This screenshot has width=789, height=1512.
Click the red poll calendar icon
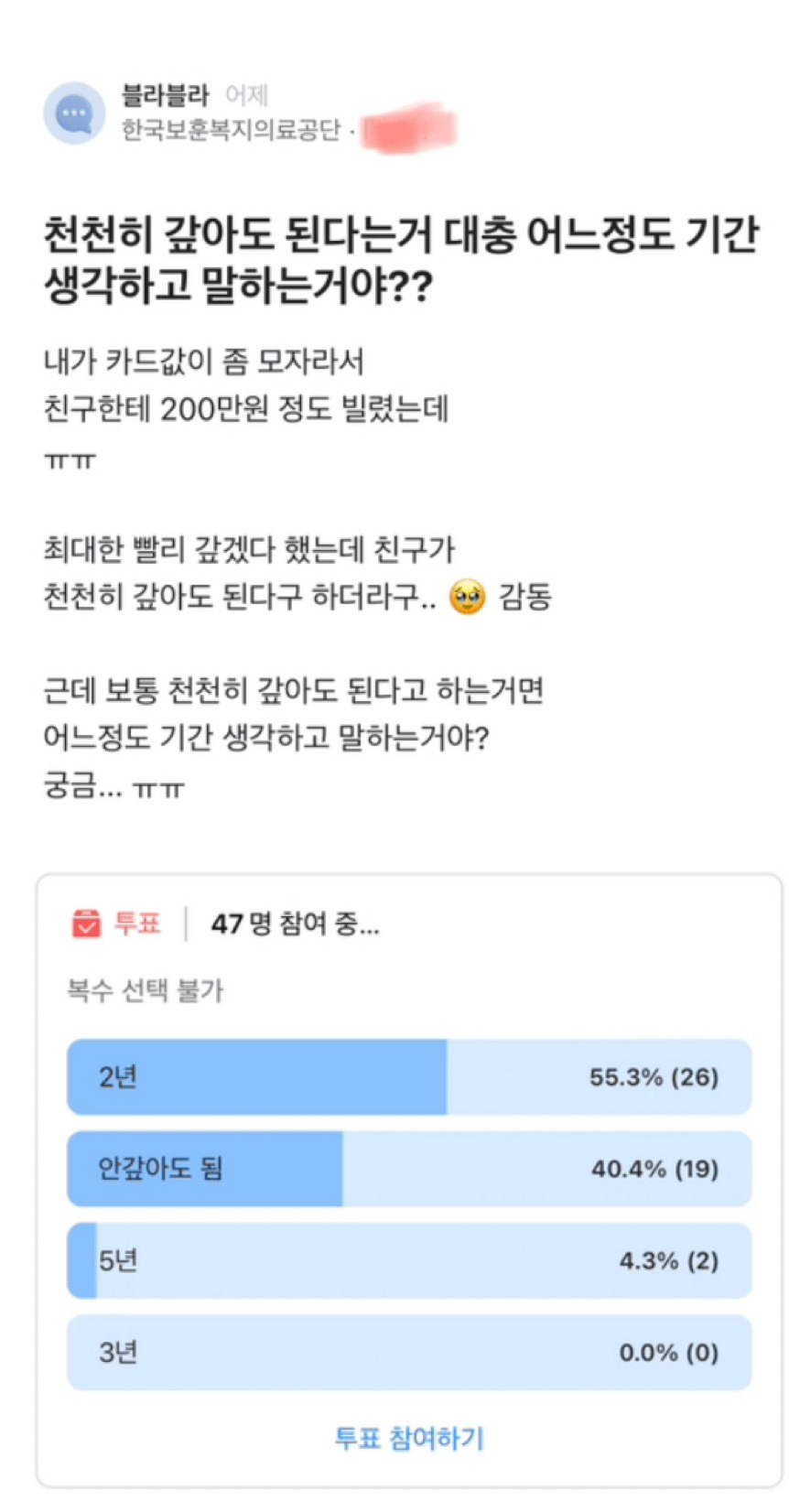86,923
